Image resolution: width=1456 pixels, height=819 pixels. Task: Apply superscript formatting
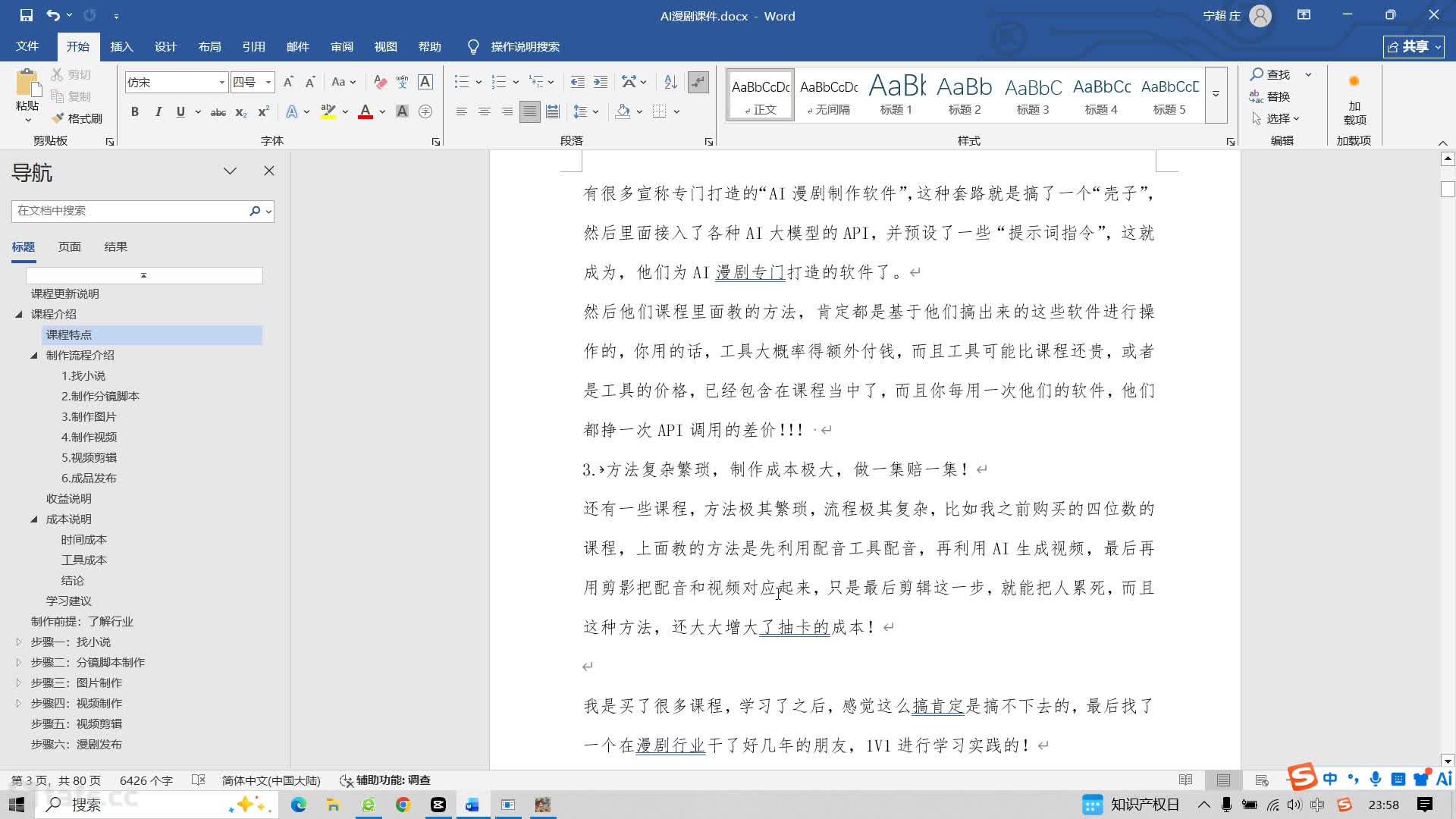(263, 112)
